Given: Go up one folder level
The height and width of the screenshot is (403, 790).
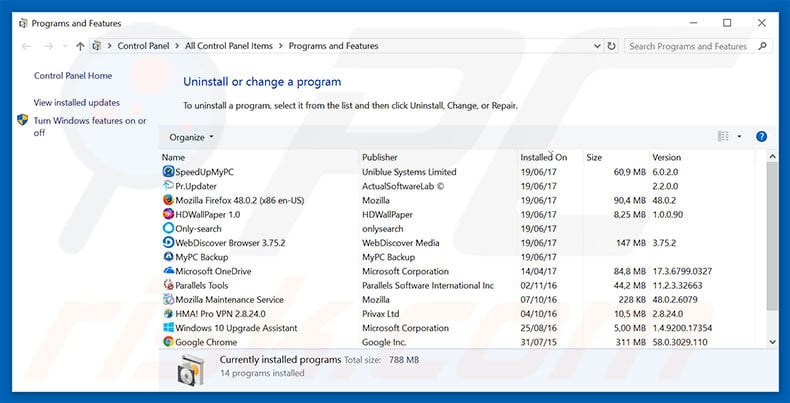Looking at the screenshot, I should 80,46.
